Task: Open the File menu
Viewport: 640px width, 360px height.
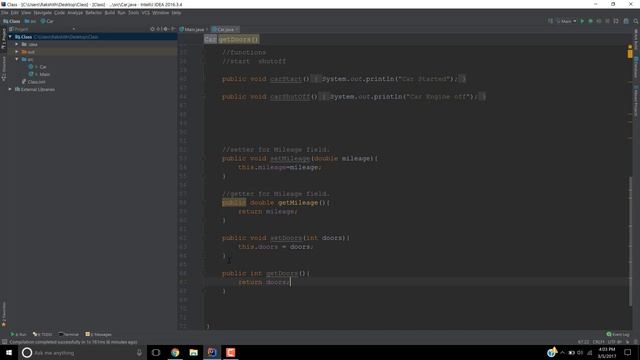Action: pos(4,13)
